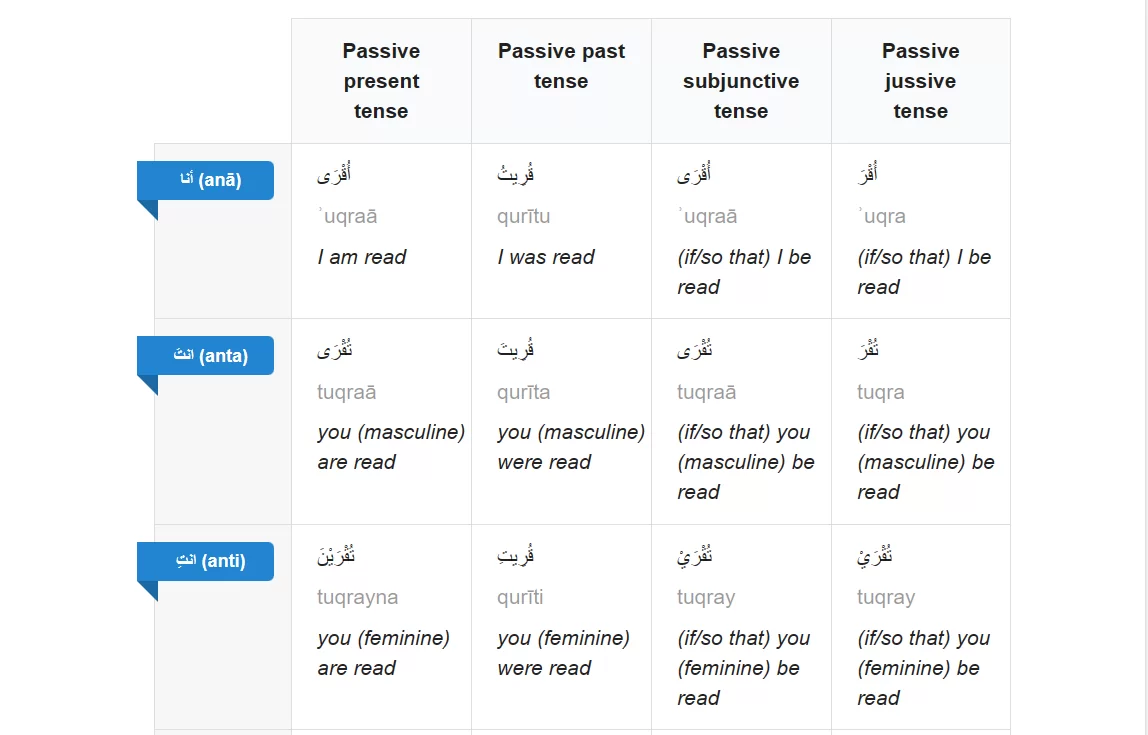
Task: Click the blue anā pronoun label
Action: [x=206, y=180]
